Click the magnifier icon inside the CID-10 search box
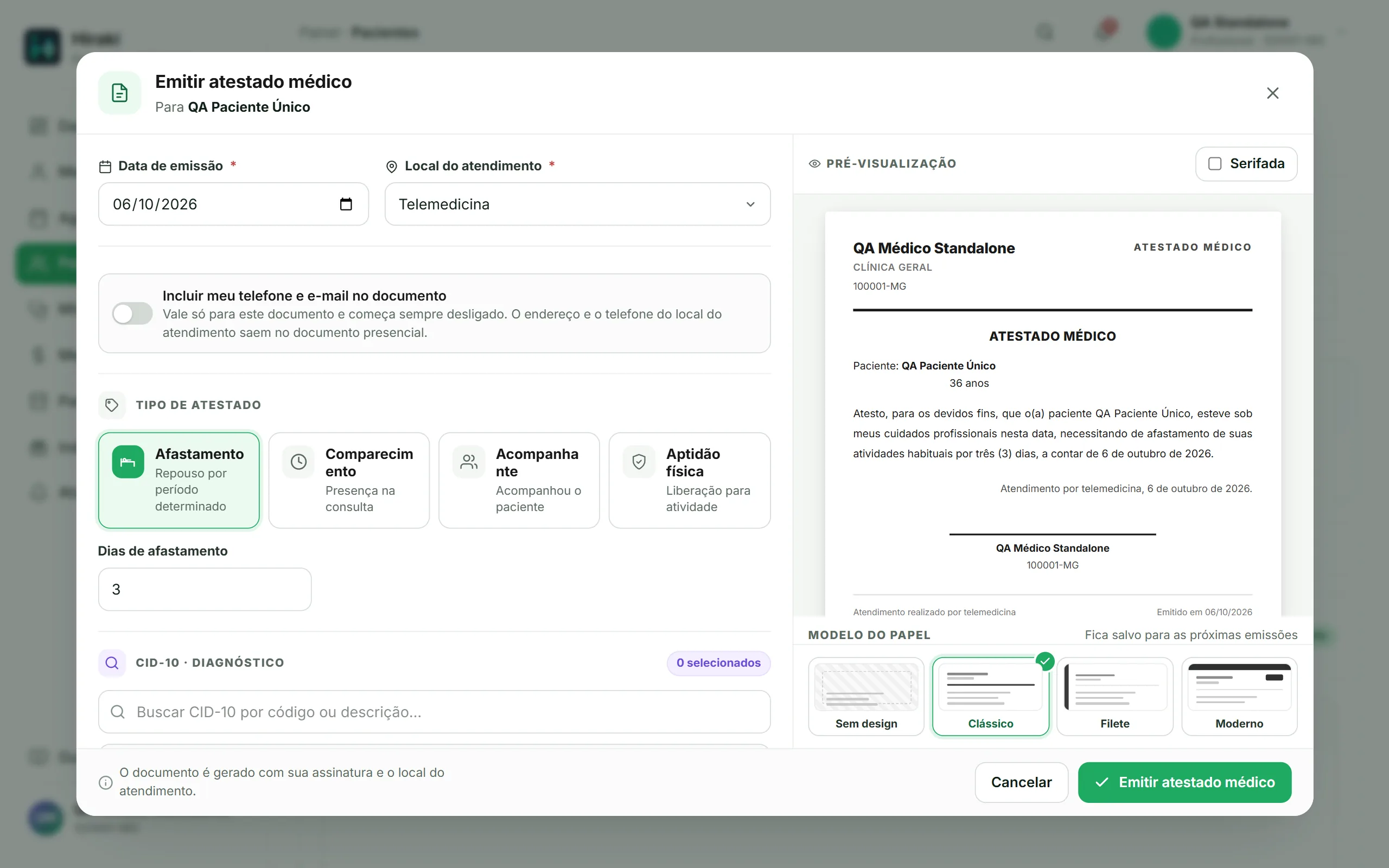The width and height of the screenshot is (1389, 868). (118, 712)
